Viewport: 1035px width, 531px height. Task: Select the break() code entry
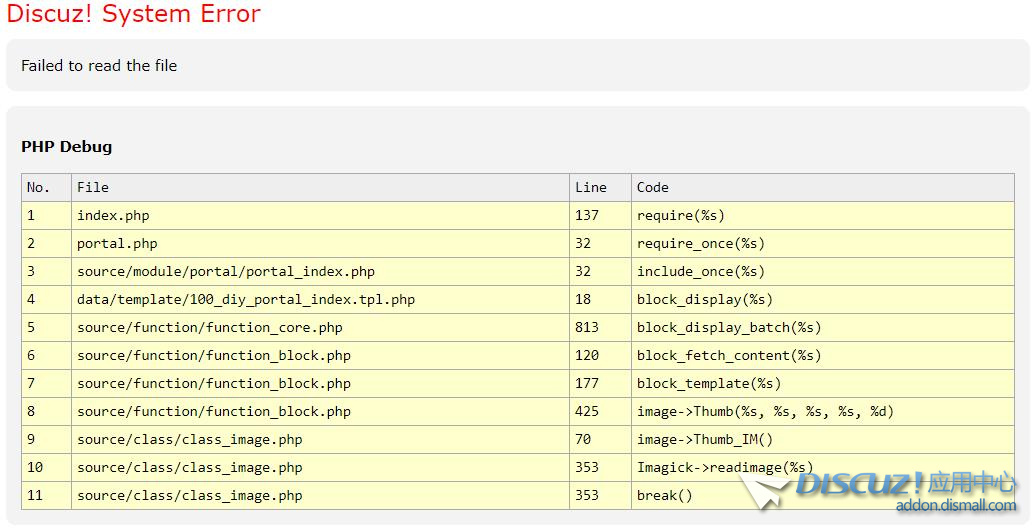(x=664, y=496)
